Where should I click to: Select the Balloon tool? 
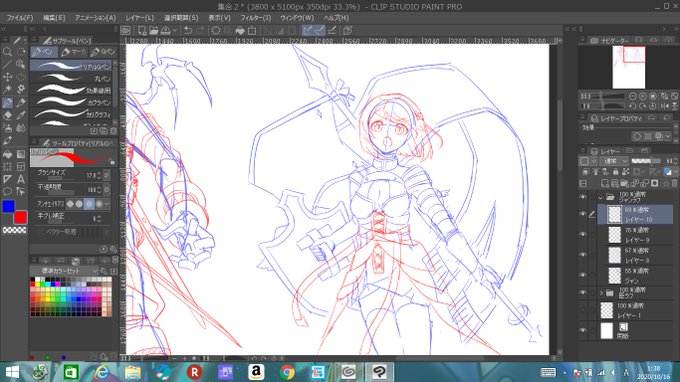tap(7, 191)
